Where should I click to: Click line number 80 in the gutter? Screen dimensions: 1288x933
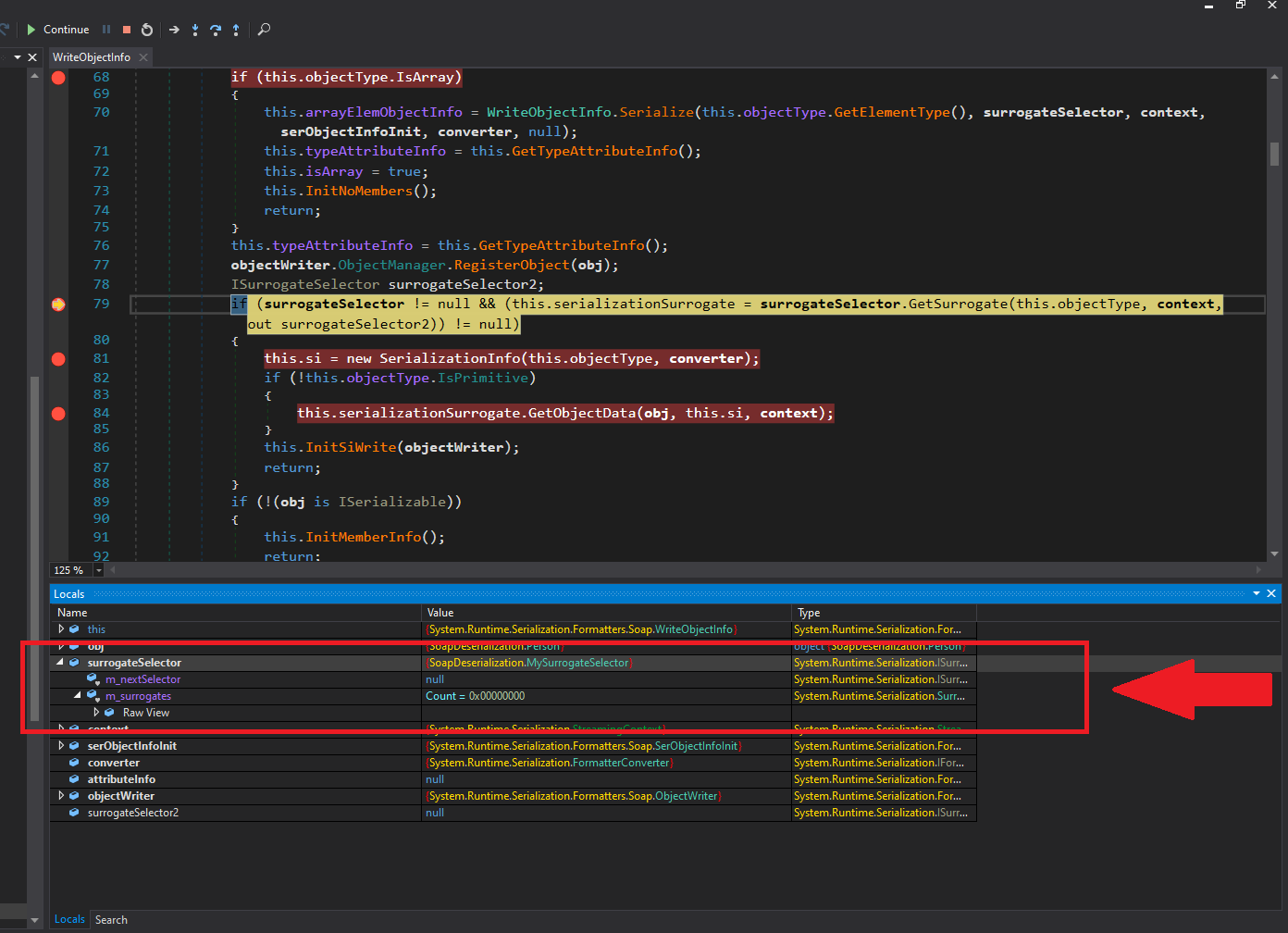(x=101, y=340)
